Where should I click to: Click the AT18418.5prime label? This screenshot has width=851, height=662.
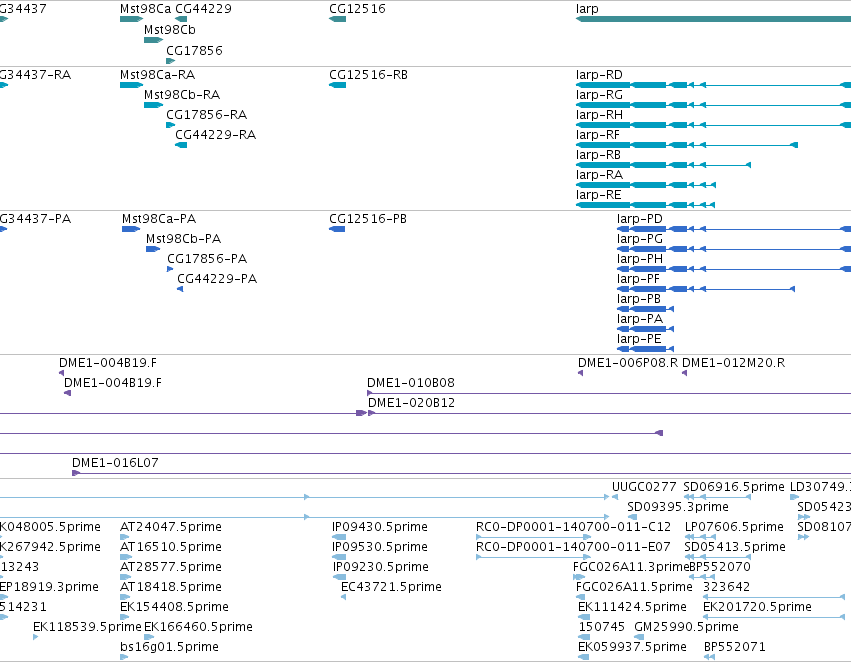(x=171, y=587)
